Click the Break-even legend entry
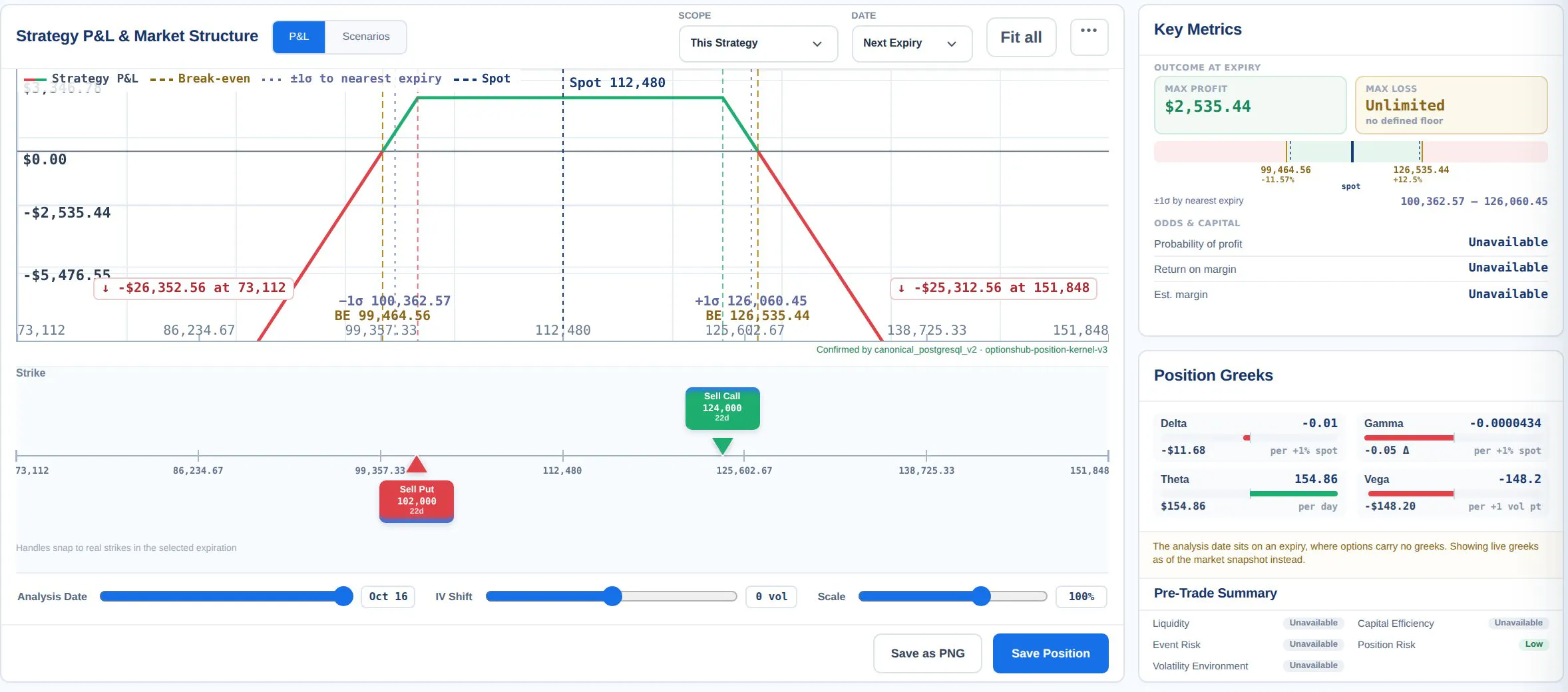The width and height of the screenshot is (1568, 692). 200,79
